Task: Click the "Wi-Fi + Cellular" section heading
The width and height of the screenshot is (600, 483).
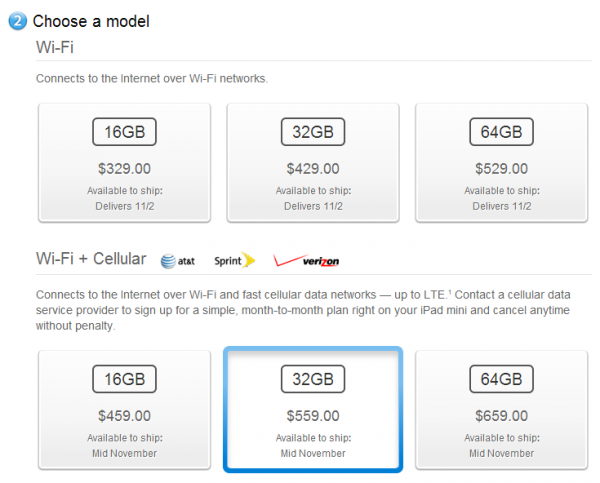Action: tap(91, 260)
